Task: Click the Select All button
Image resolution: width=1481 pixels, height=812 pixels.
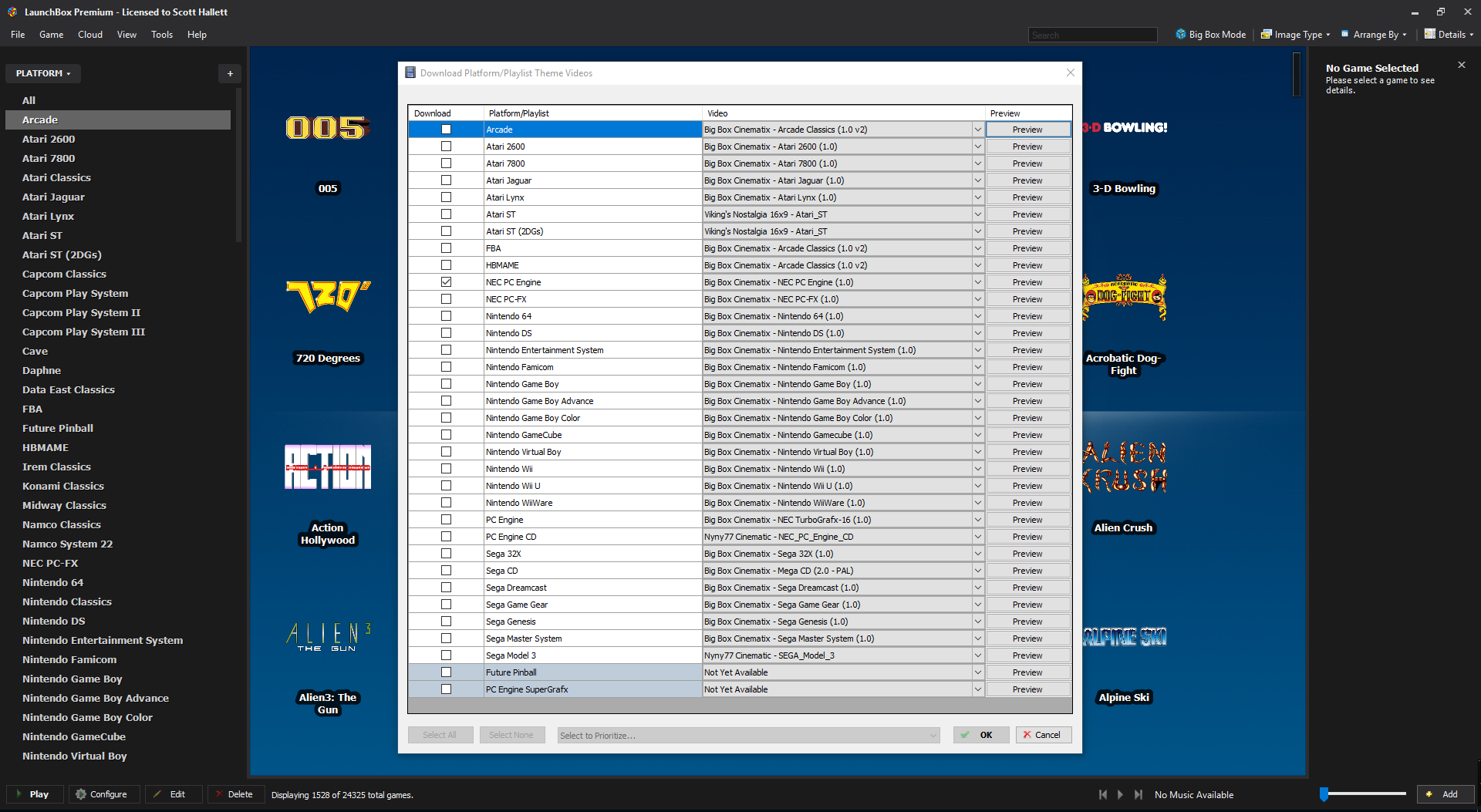Action: click(x=440, y=735)
